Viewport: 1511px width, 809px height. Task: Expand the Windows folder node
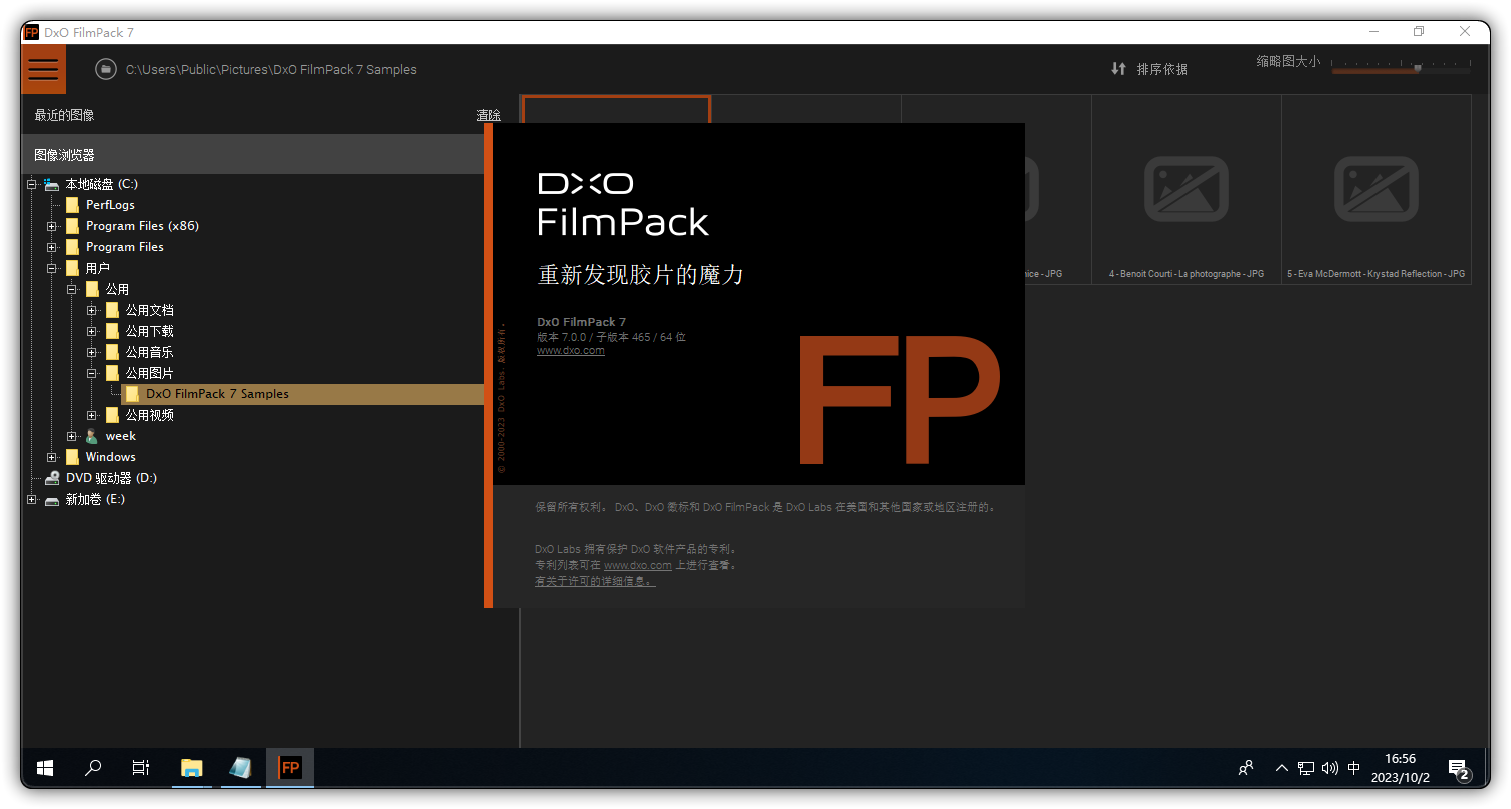point(52,457)
